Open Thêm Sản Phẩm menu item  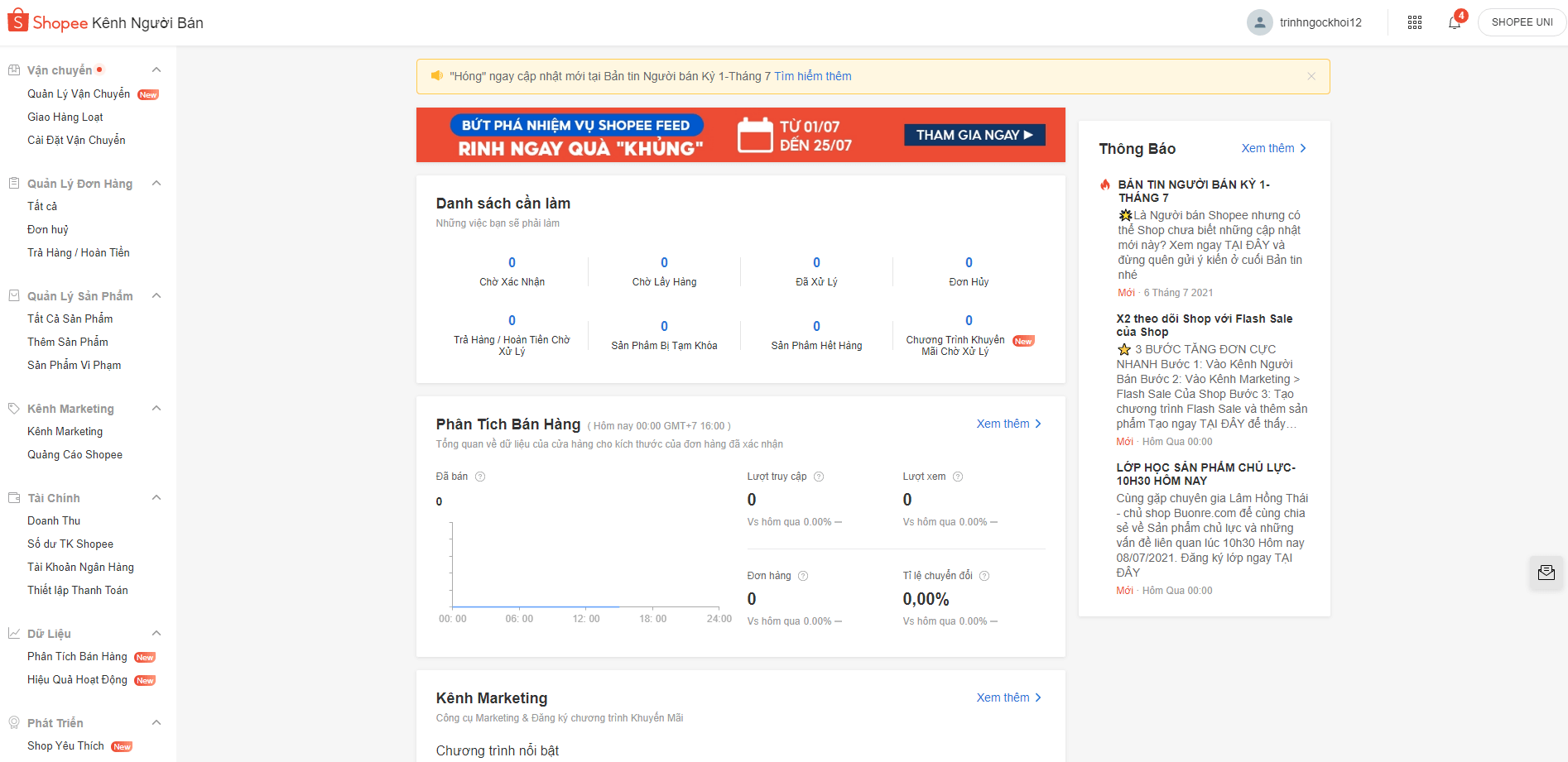point(68,342)
